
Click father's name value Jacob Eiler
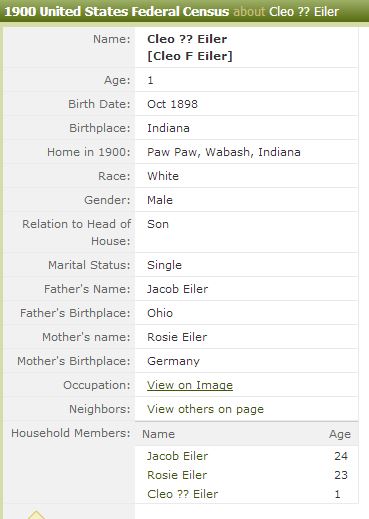[x=177, y=289]
